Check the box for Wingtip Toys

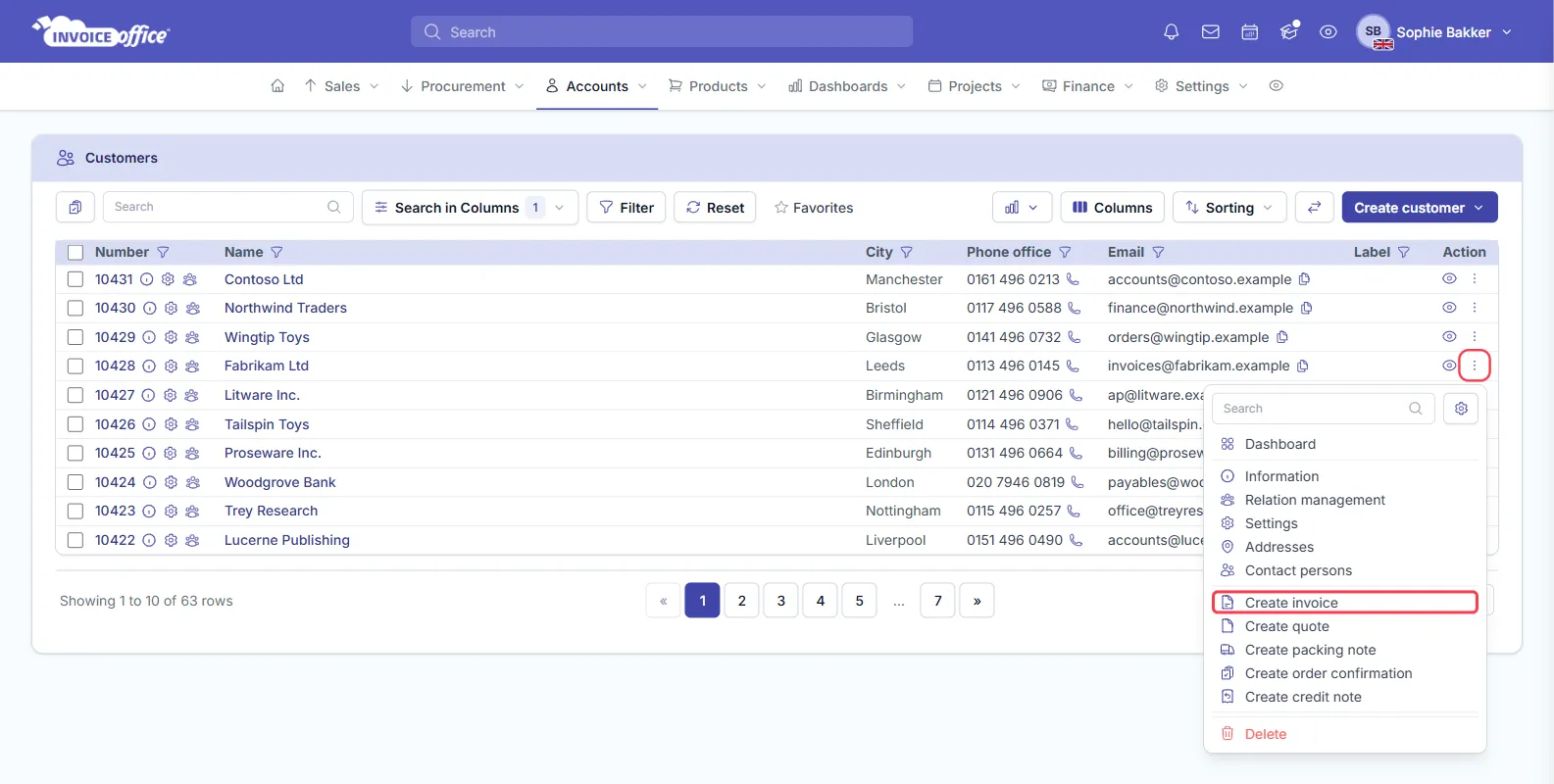pos(75,337)
